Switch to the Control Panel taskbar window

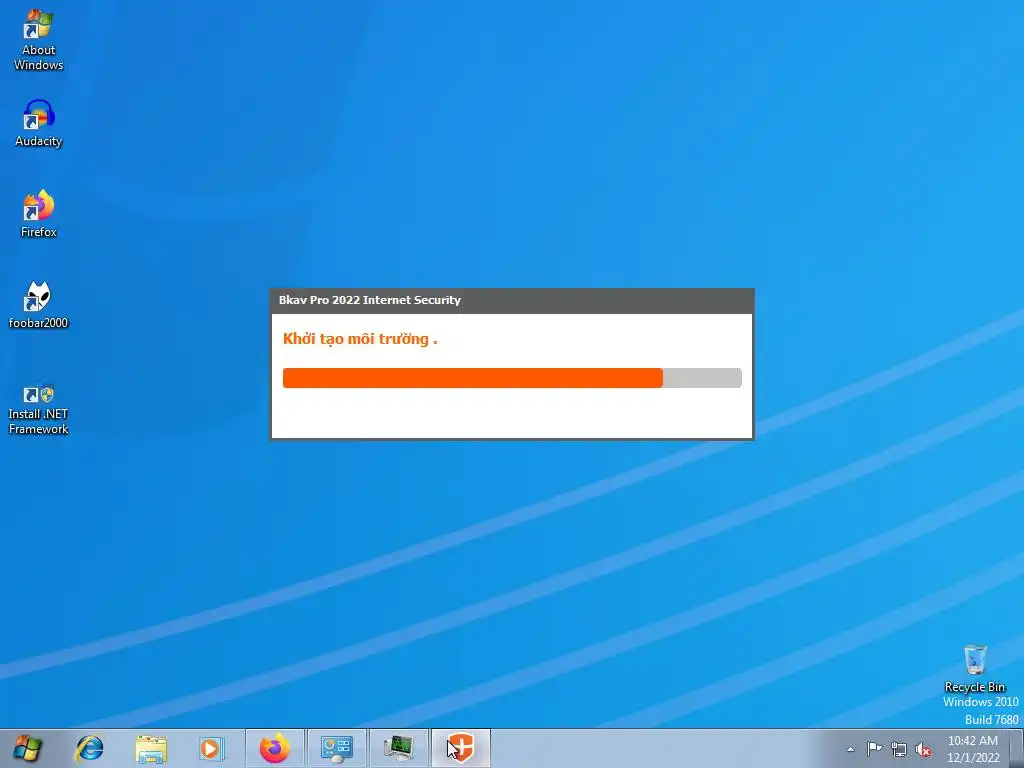[337, 748]
